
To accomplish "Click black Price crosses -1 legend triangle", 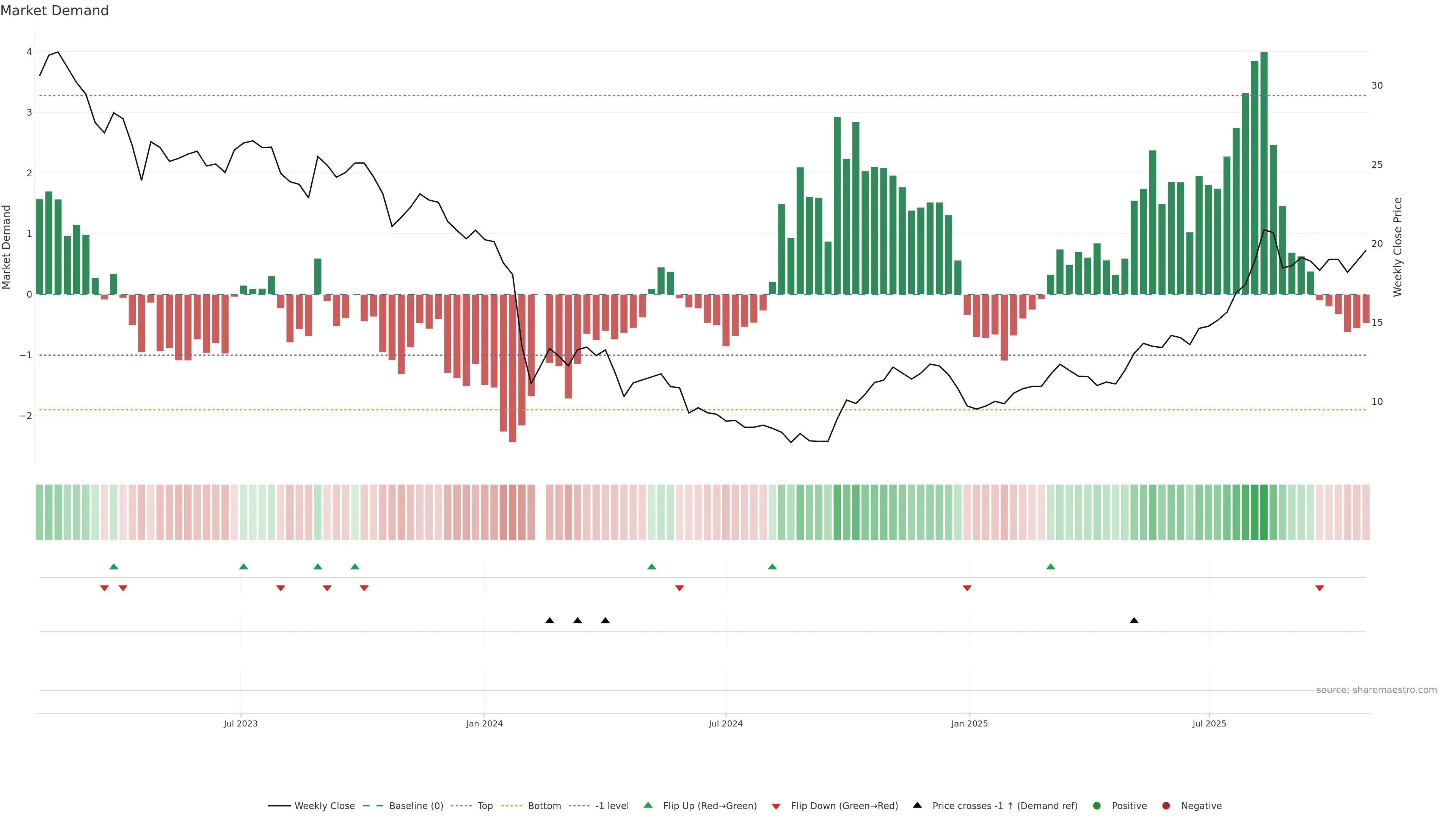I will click(917, 805).
